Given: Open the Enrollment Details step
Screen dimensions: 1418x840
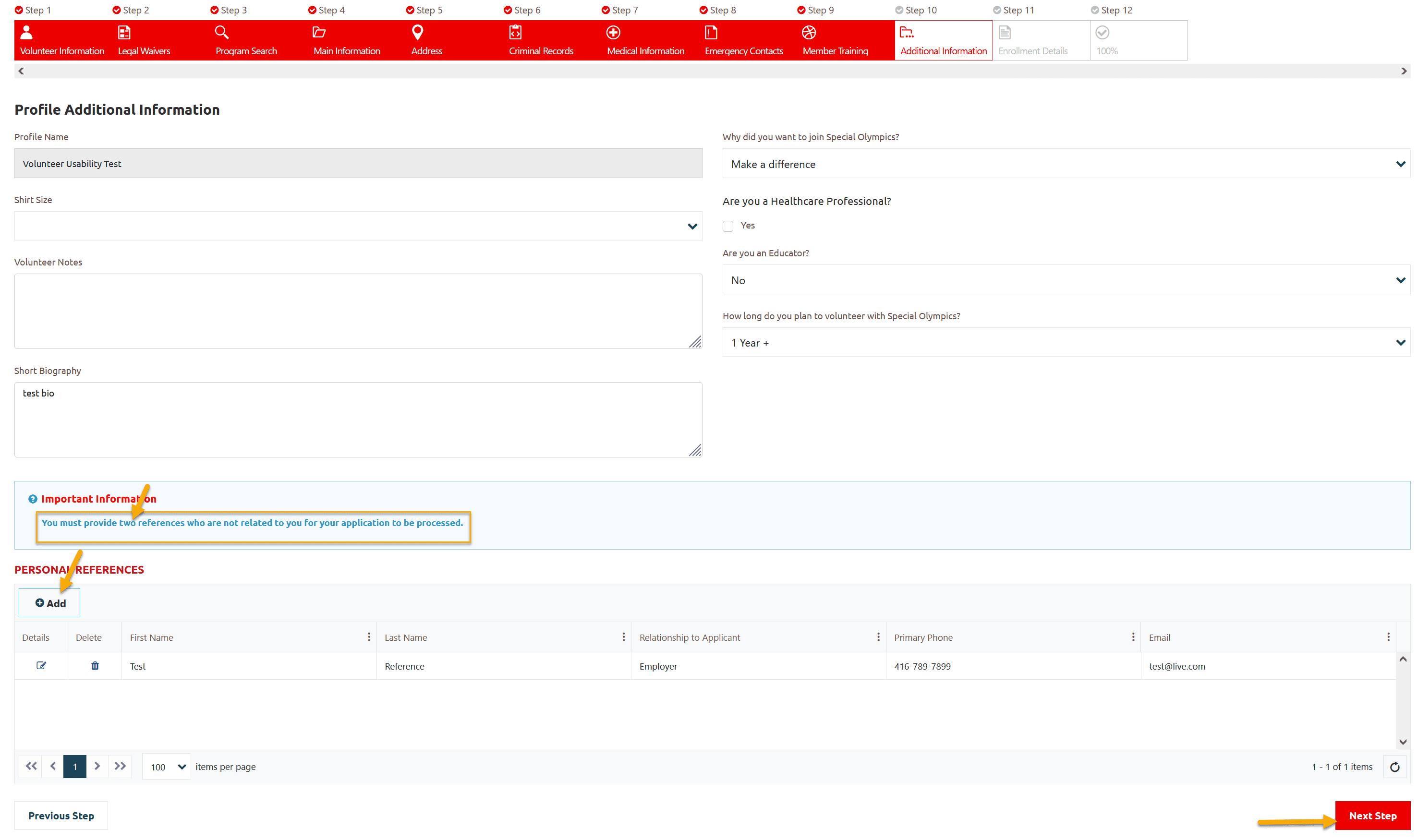Looking at the screenshot, I should 1042,40.
